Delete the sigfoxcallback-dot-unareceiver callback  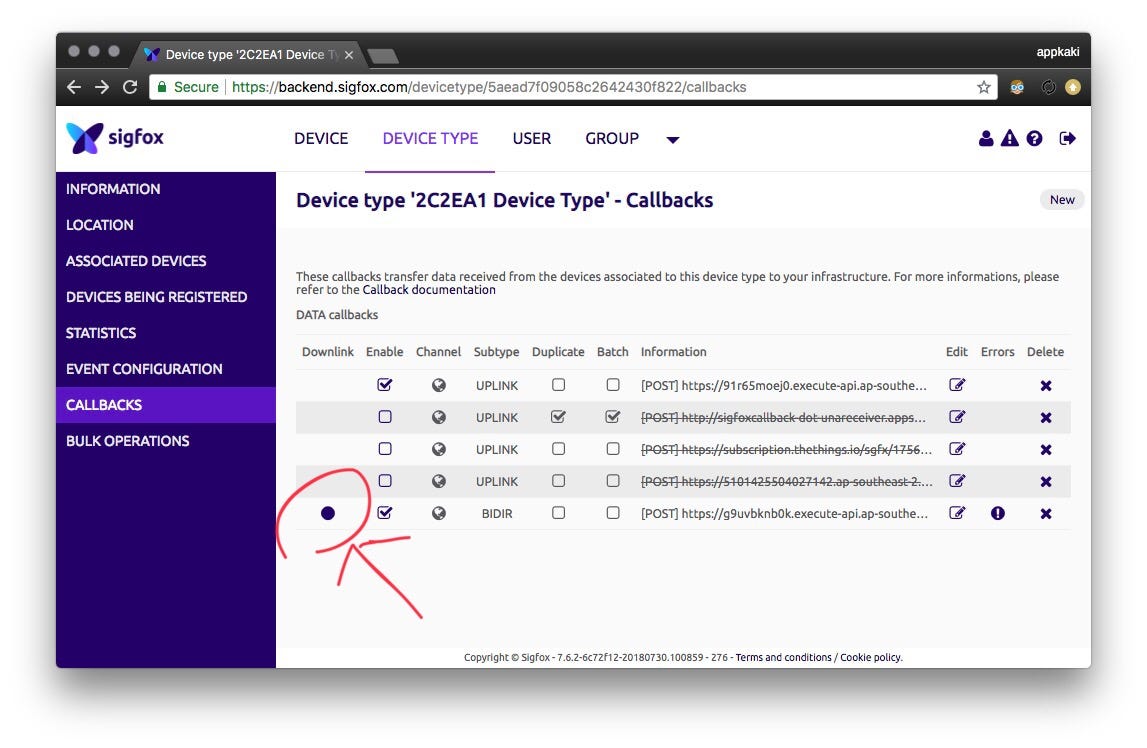pyautogui.click(x=1046, y=418)
